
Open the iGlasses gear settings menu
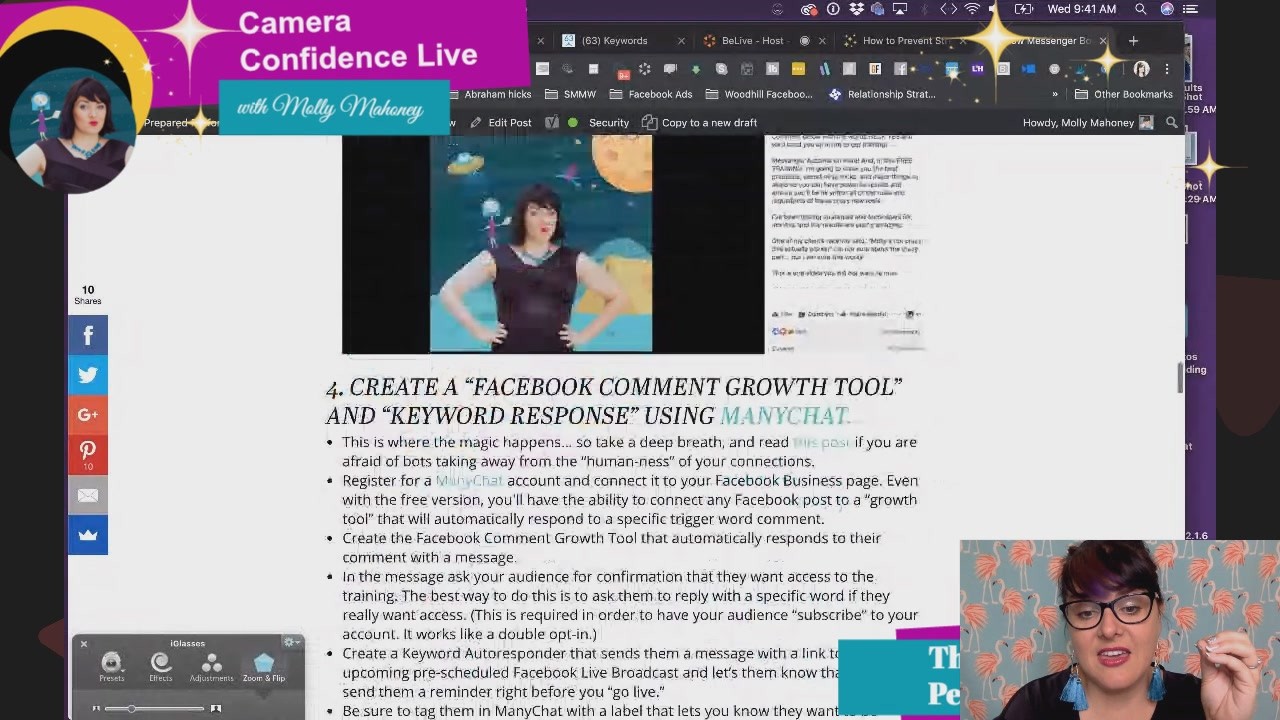pyautogui.click(x=290, y=643)
